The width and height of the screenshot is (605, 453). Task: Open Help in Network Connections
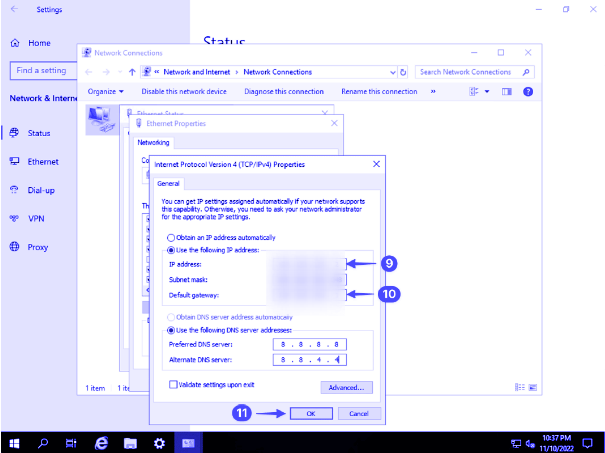[528, 91]
